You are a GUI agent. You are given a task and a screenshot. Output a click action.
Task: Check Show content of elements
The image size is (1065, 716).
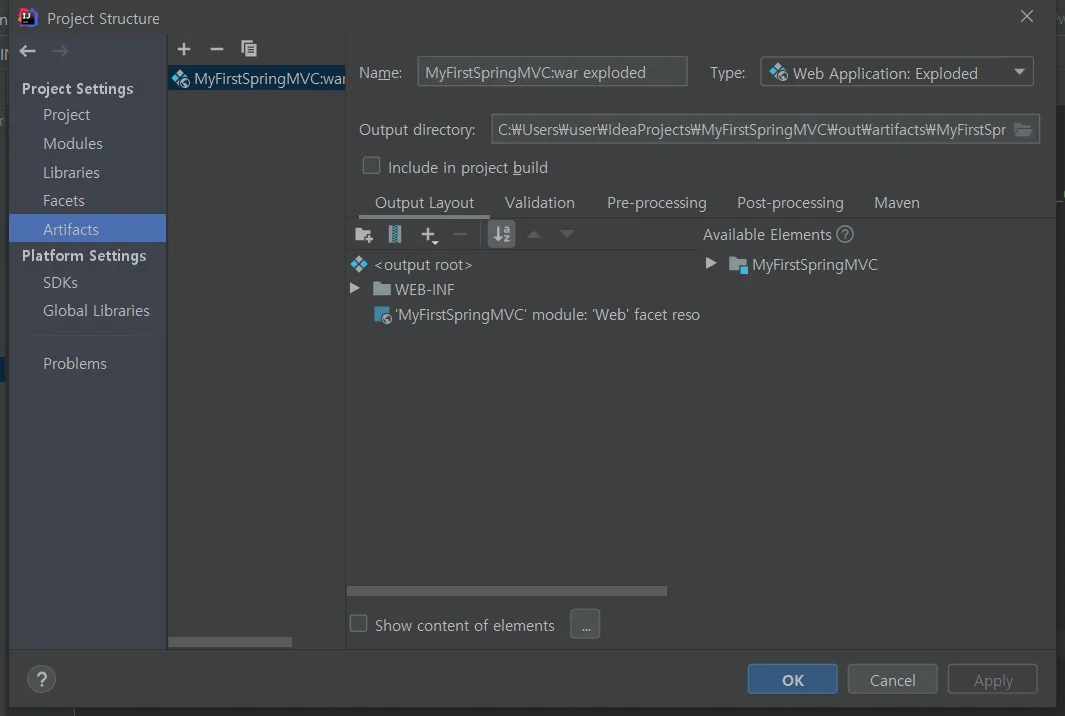[358, 624]
